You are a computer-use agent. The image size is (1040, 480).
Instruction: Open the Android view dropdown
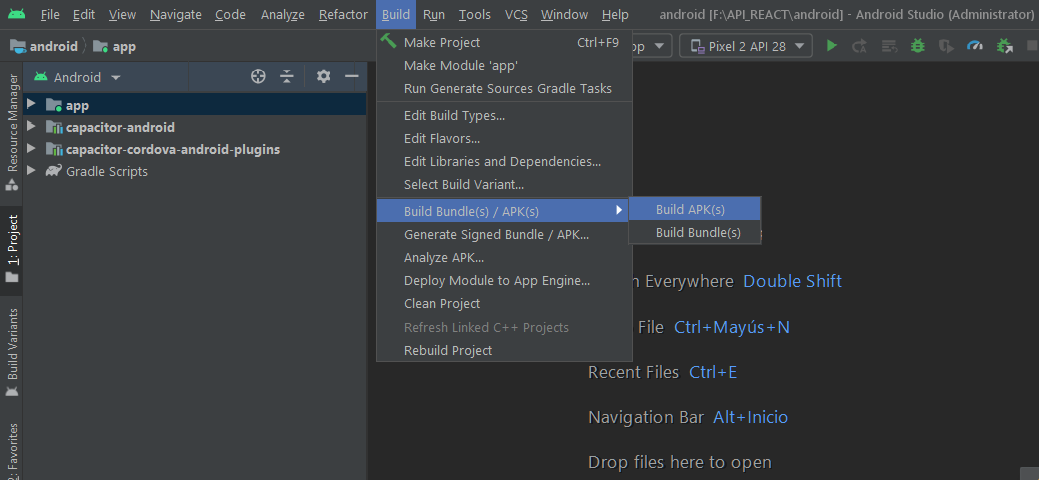[78, 77]
